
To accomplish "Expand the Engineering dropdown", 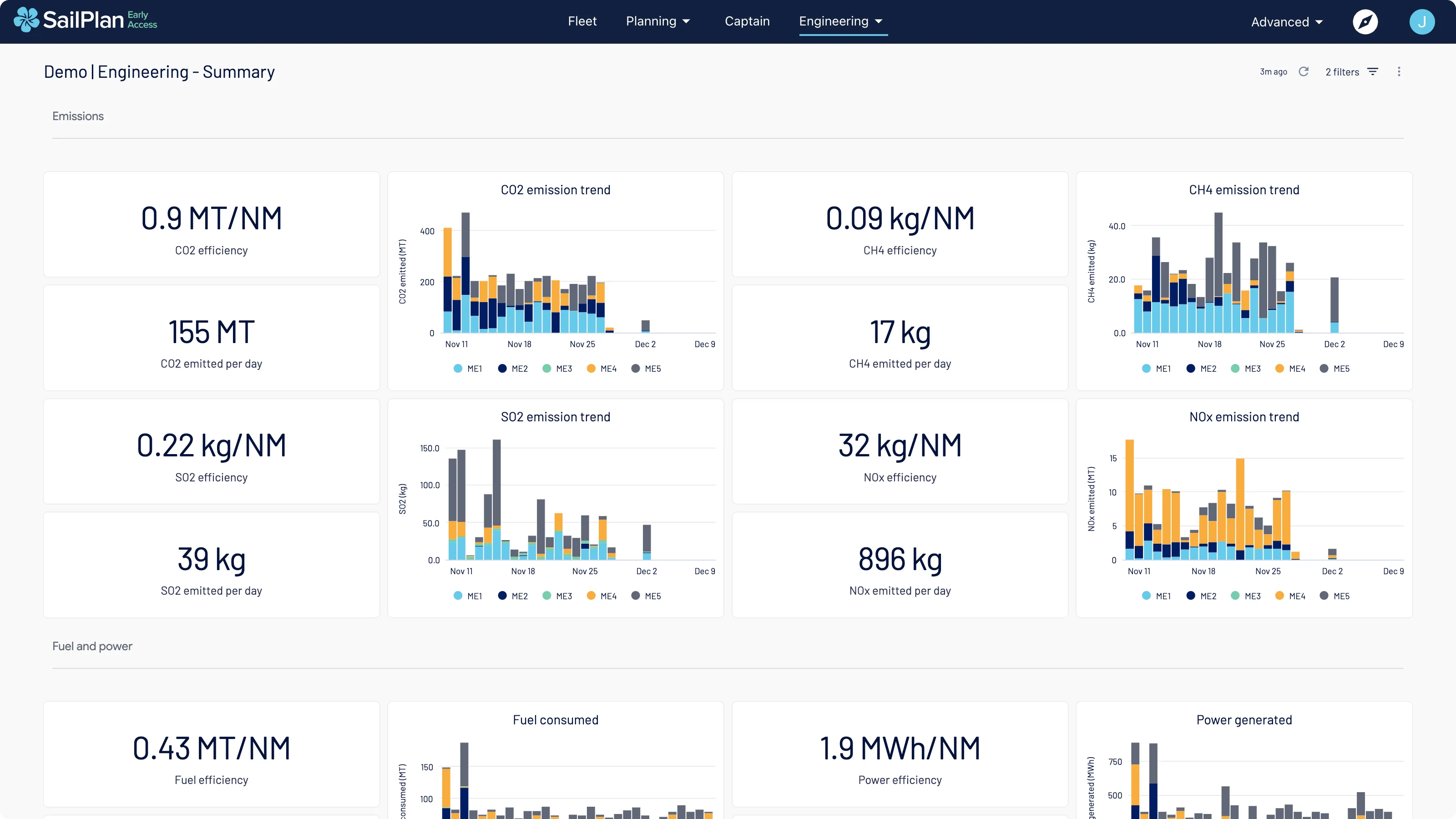I will (841, 21).
